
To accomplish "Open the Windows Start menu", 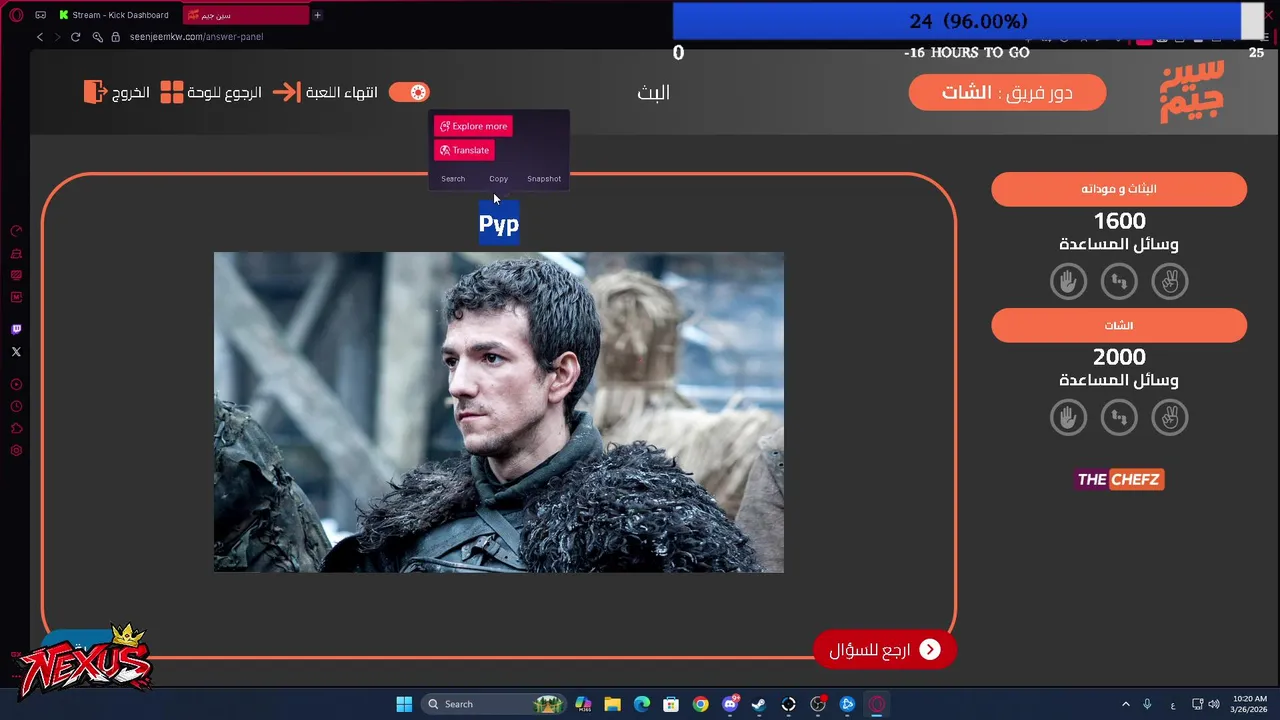I will click(x=404, y=704).
